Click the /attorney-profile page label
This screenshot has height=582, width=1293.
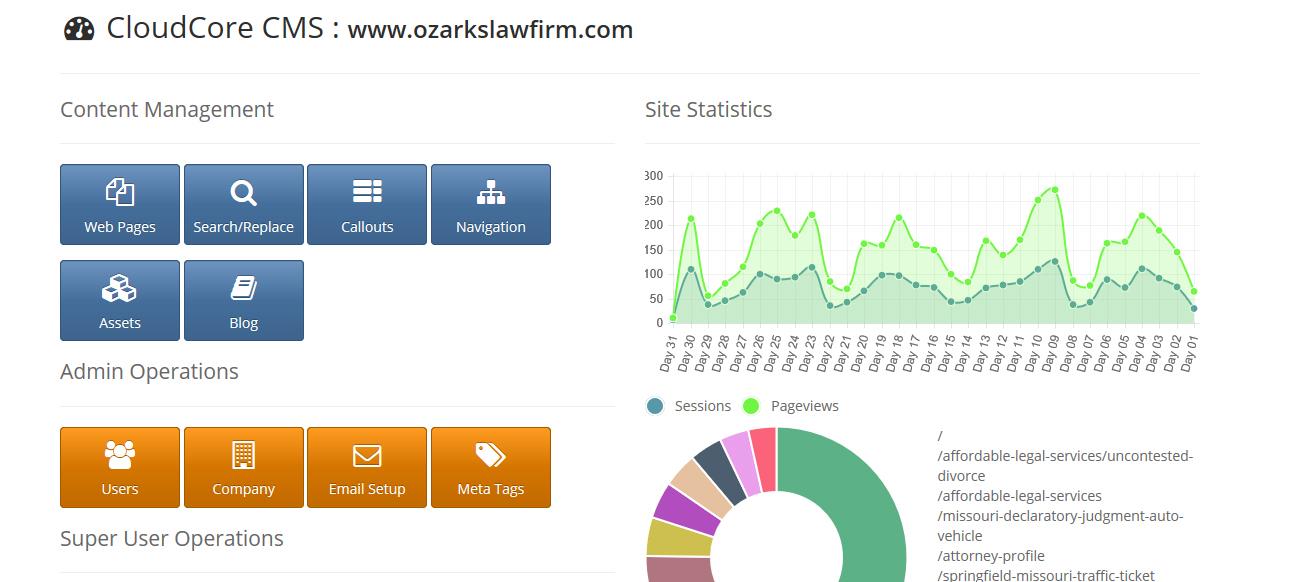(991, 556)
